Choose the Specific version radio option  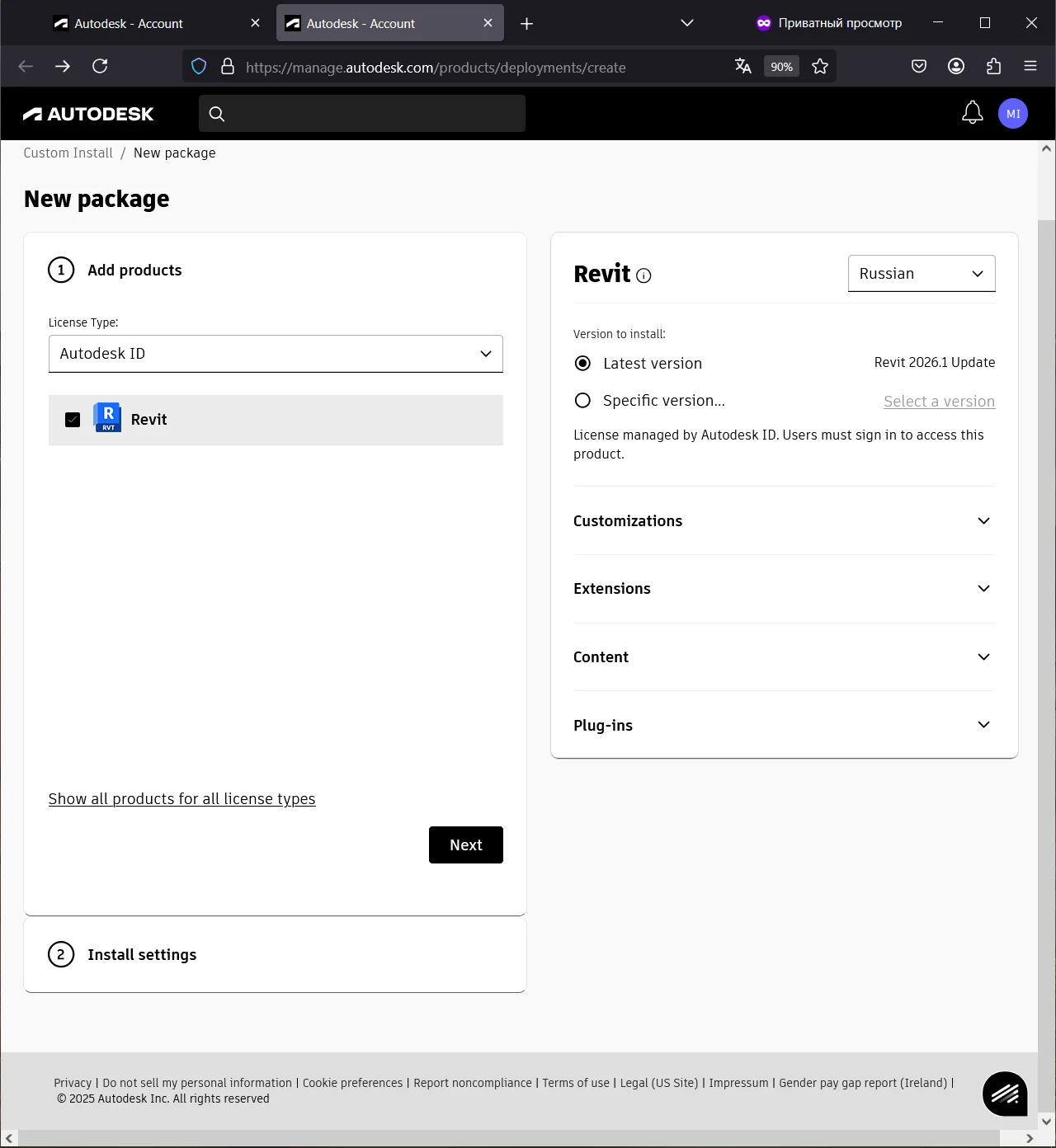click(582, 401)
